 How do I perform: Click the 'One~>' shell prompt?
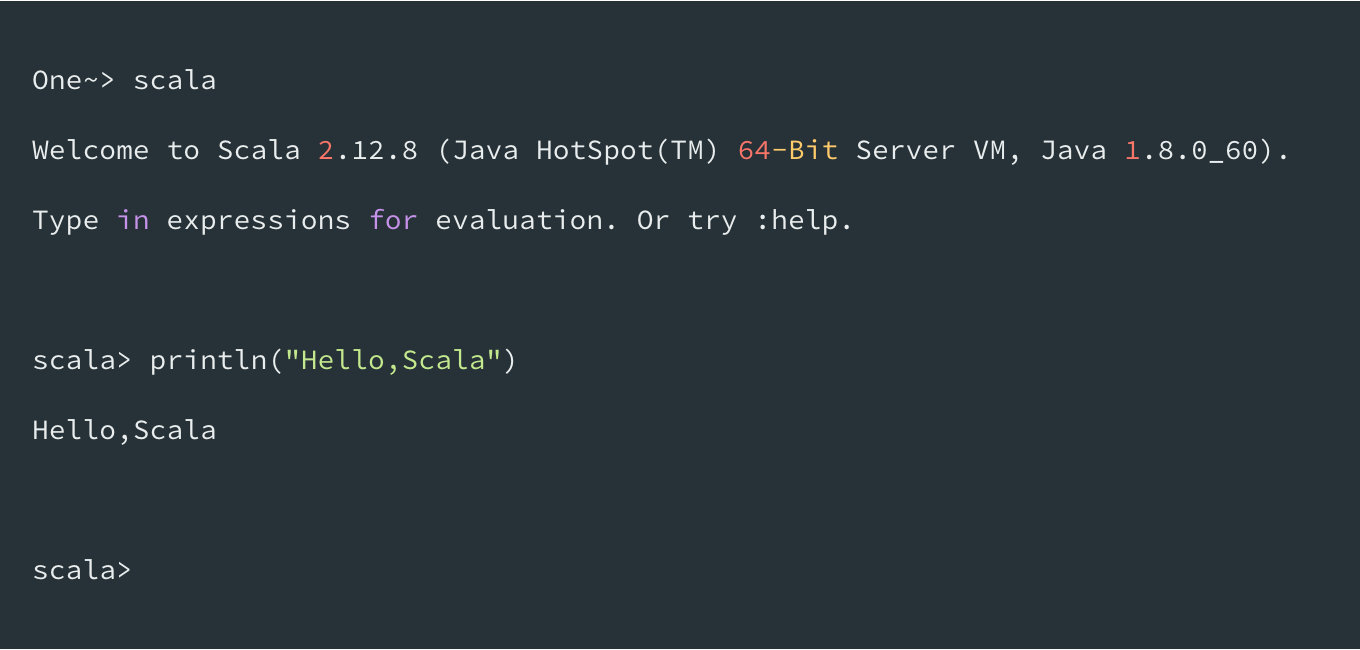click(x=74, y=80)
